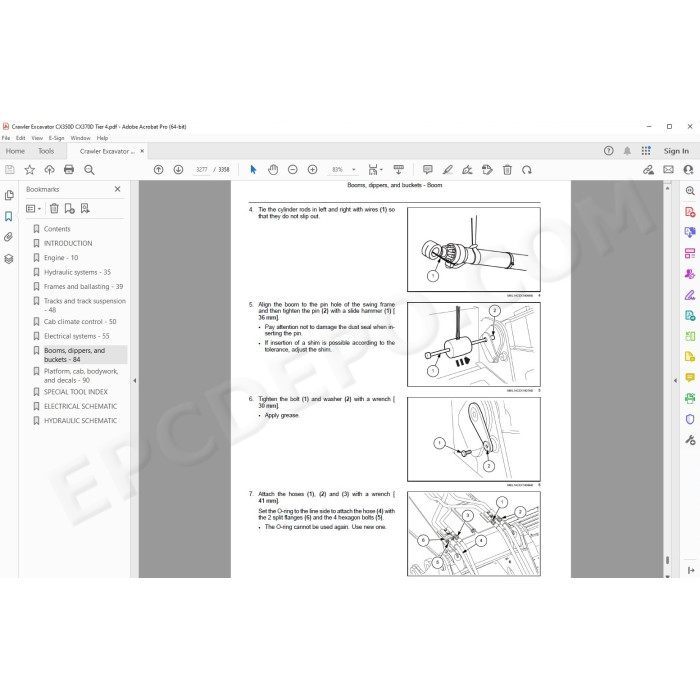Click the vertical scrollbar thumb
This screenshot has width=700, height=700.
point(667,560)
